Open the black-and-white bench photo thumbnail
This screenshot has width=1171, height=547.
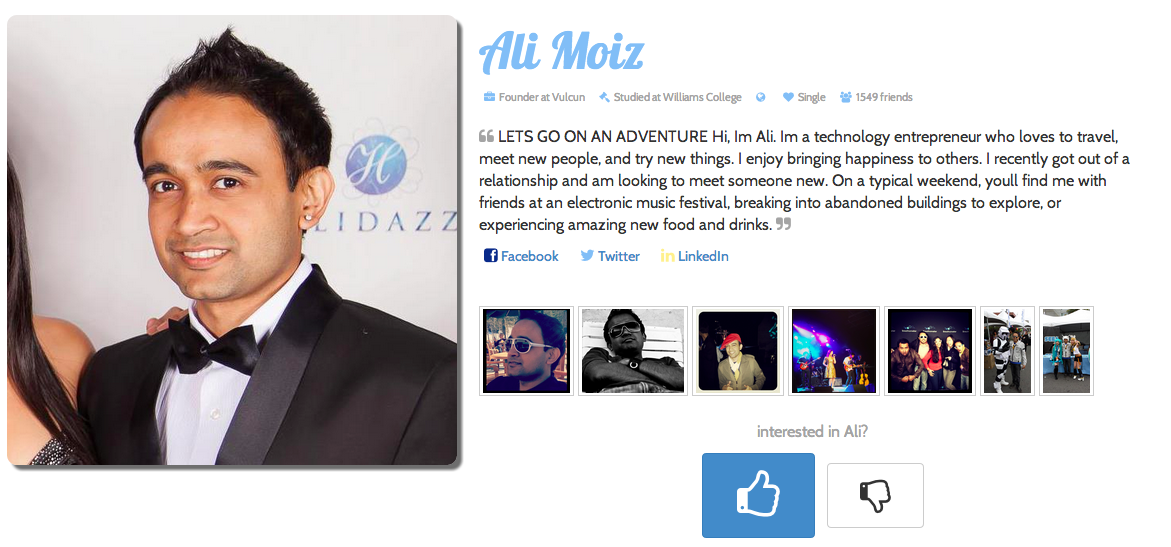tap(633, 351)
